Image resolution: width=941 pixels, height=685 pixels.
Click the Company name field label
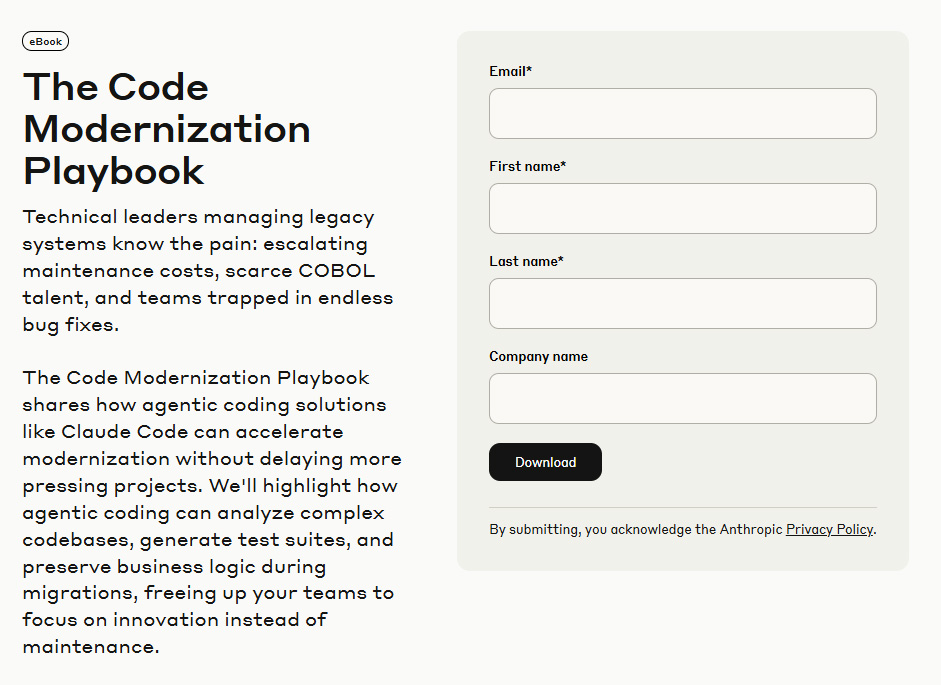tap(538, 356)
